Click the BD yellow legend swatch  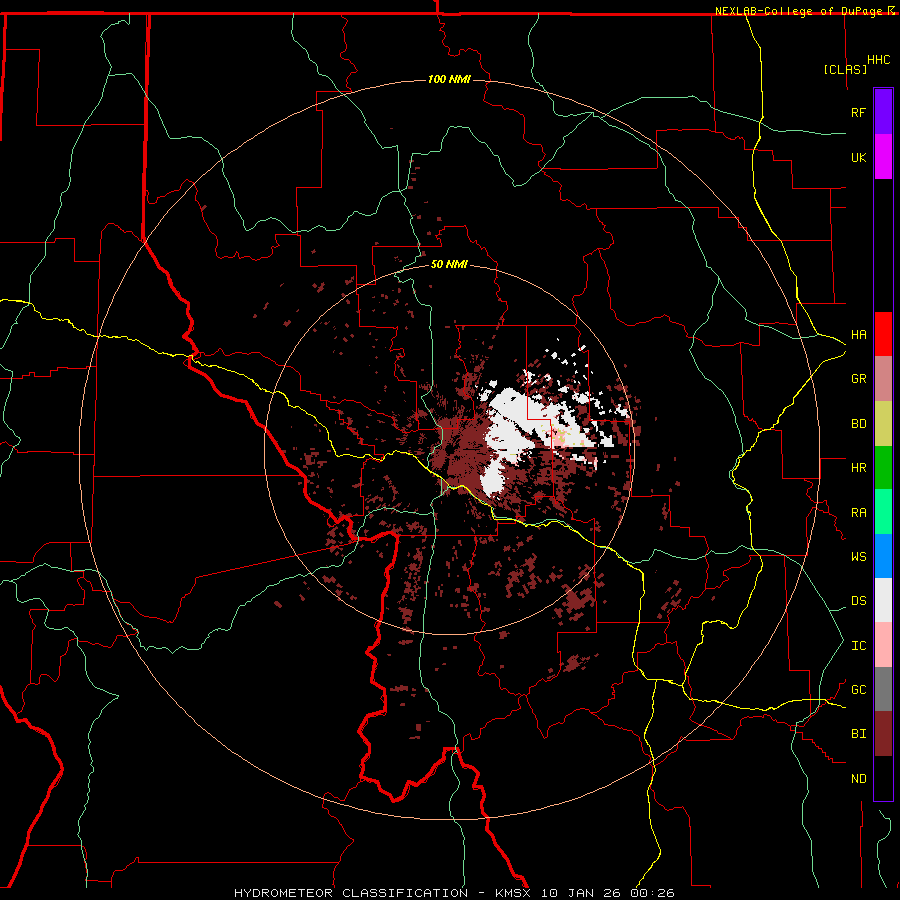coord(883,423)
